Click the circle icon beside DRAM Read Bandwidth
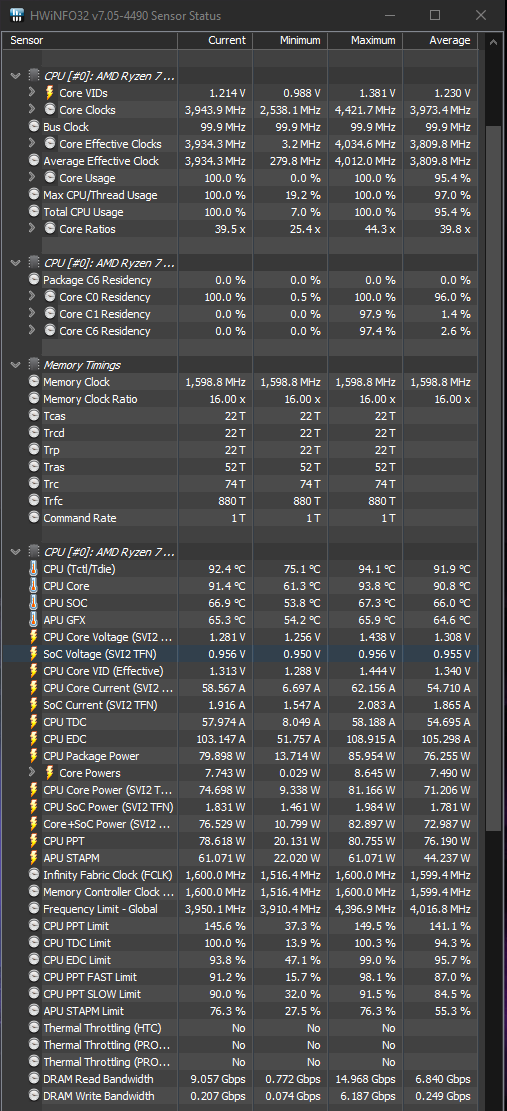The image size is (507, 1111). click(x=34, y=1079)
